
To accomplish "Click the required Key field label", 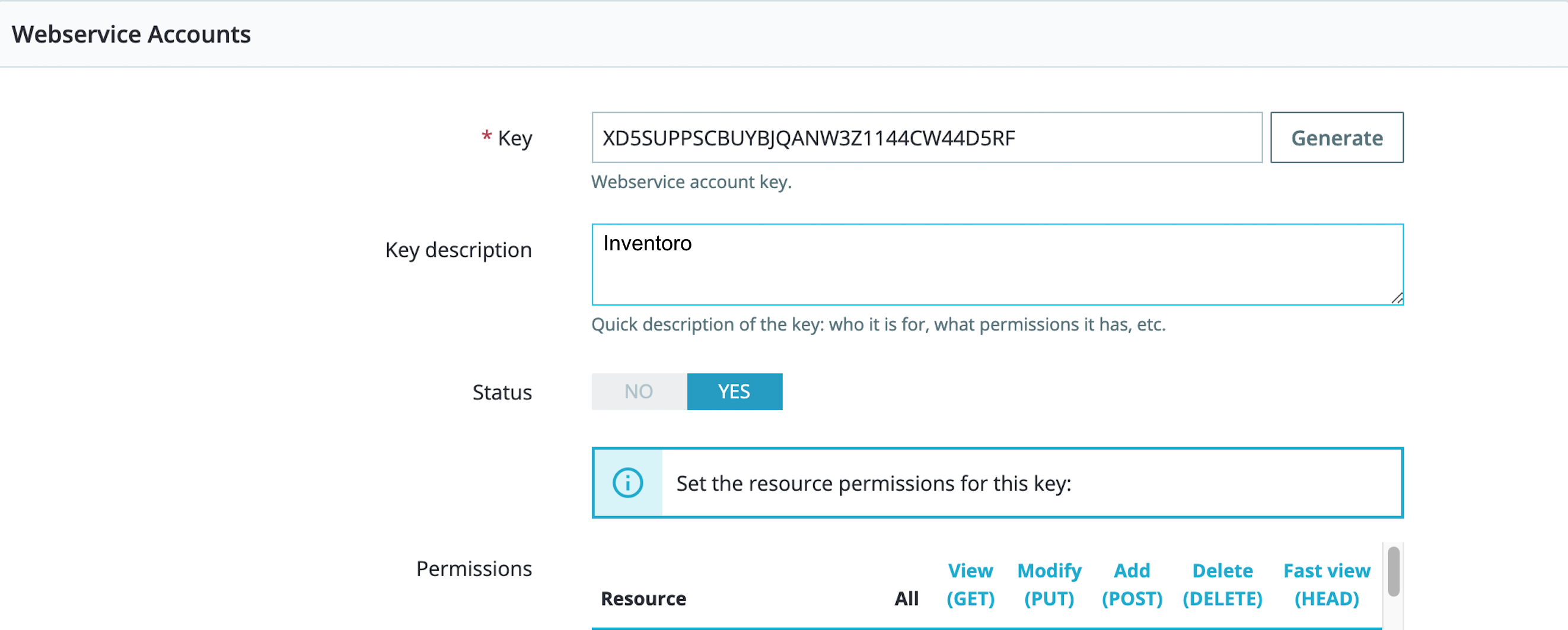I will point(507,138).
